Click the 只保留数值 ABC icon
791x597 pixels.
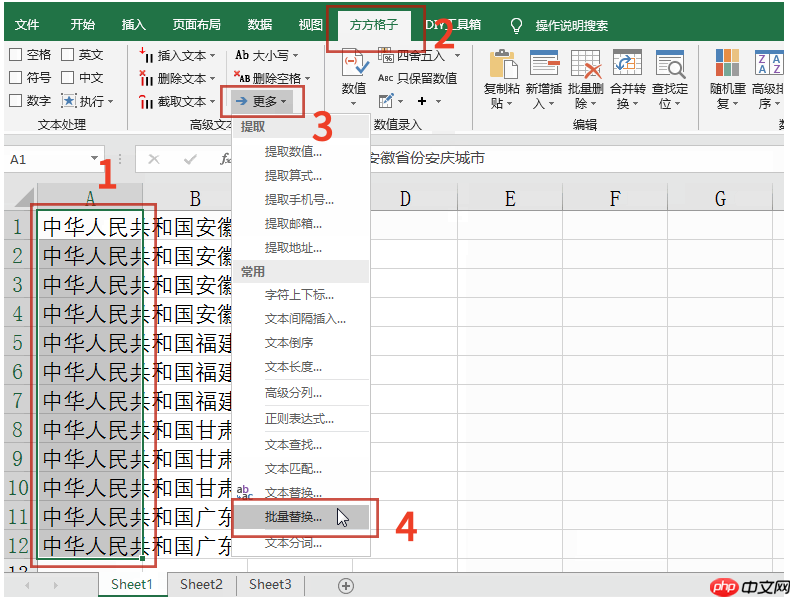(385, 78)
